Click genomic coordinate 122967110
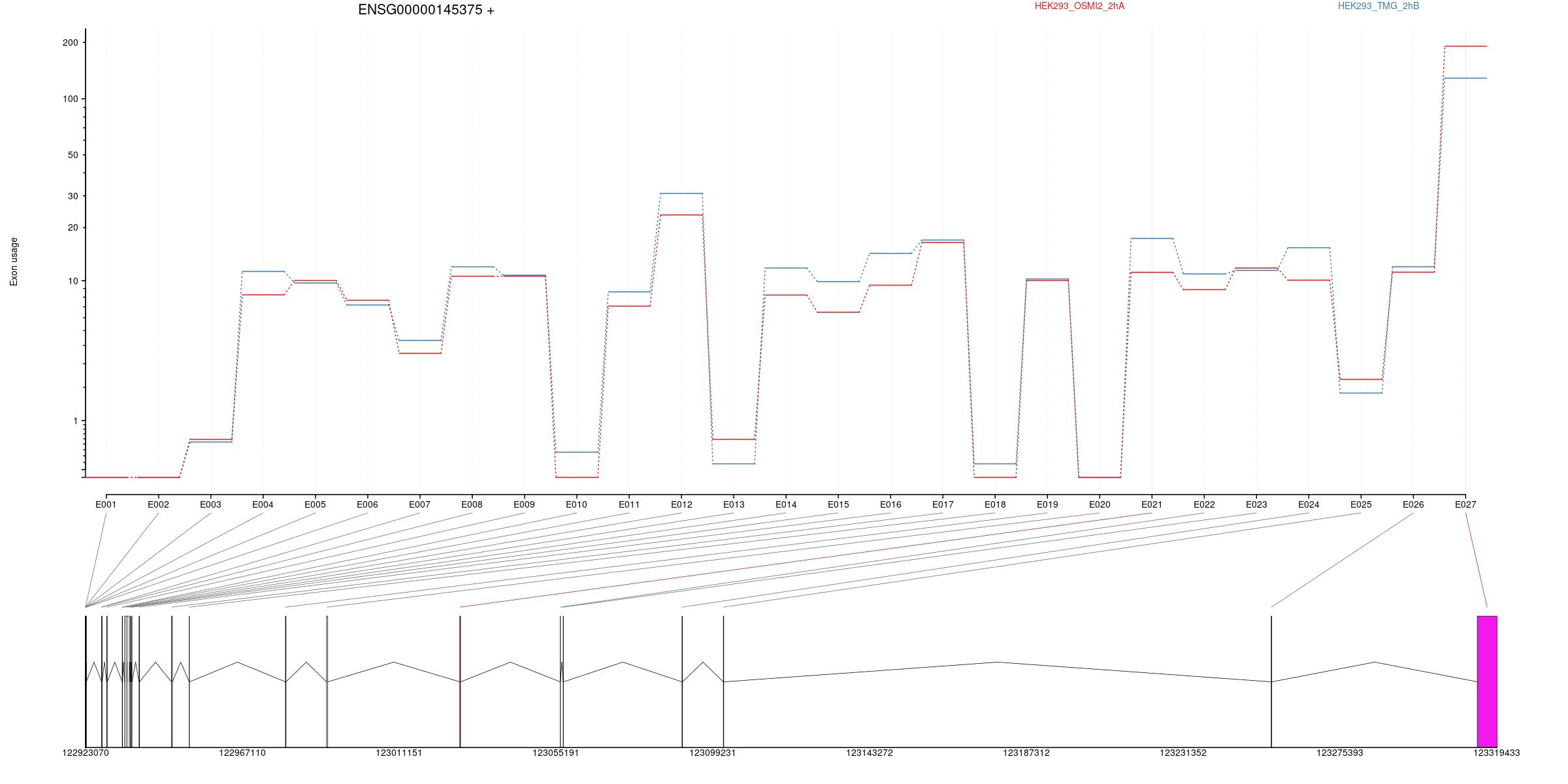Image resolution: width=1568 pixels, height=784 pixels. (242, 753)
